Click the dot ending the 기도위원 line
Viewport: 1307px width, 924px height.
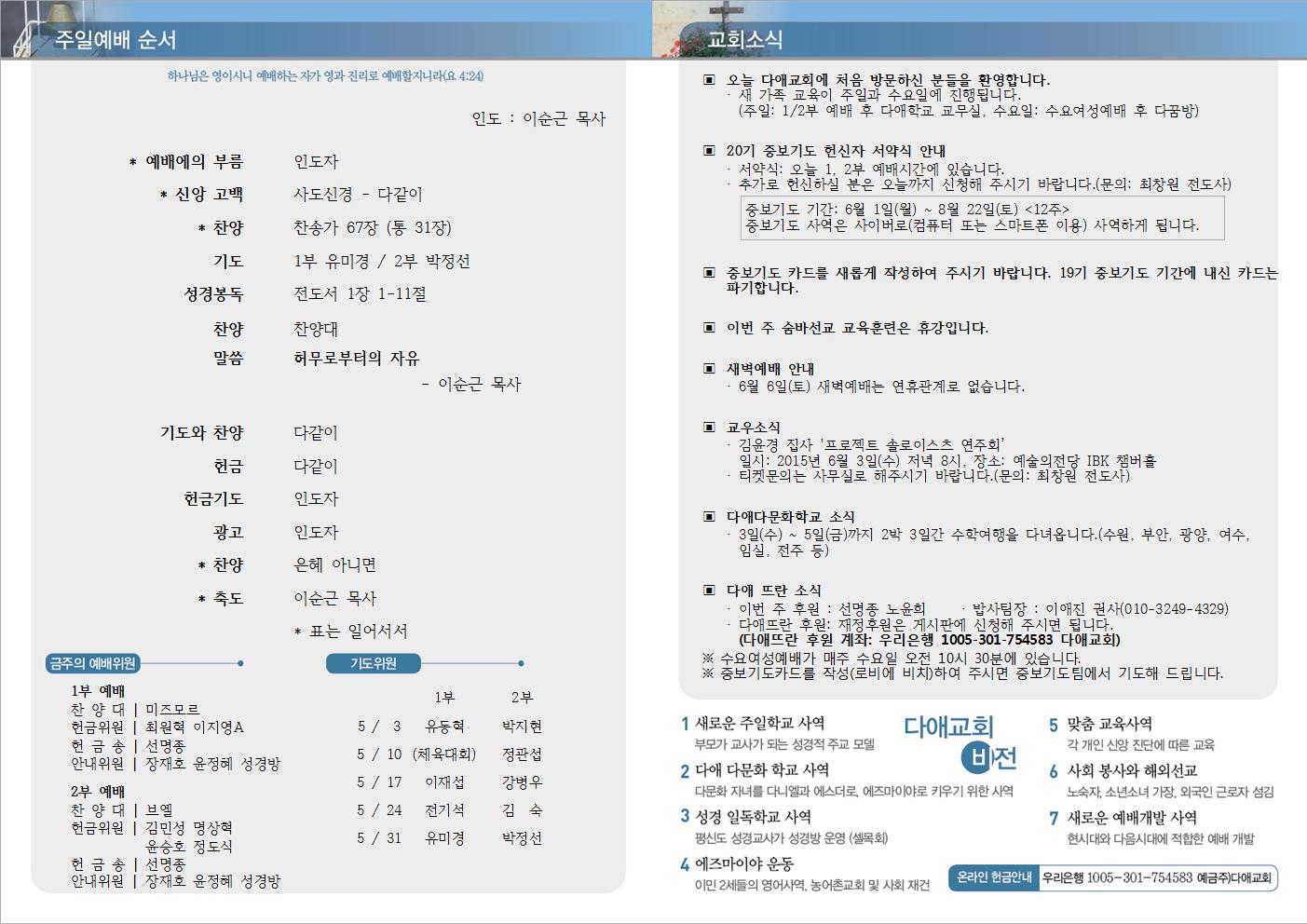click(521, 663)
